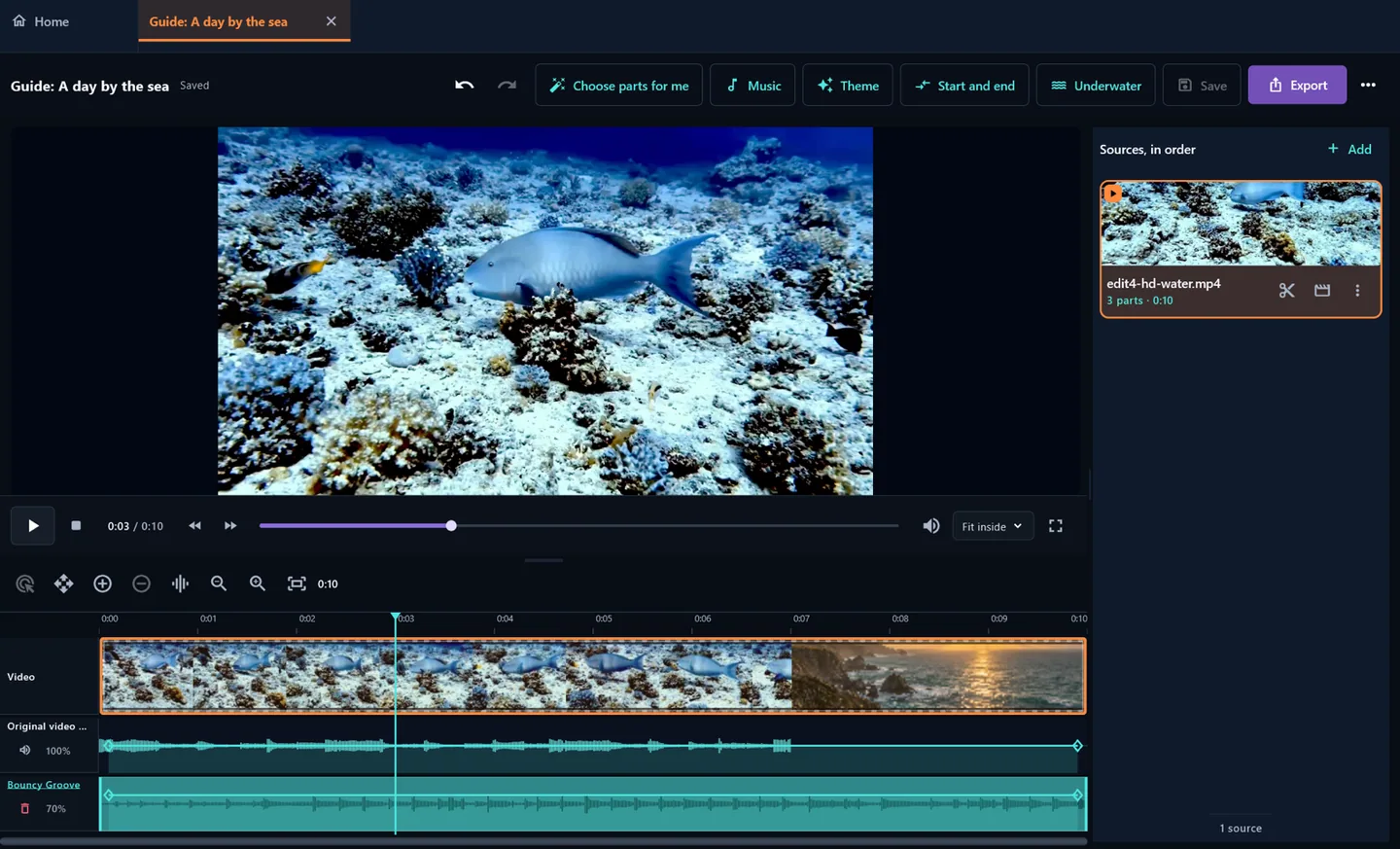The height and width of the screenshot is (849, 1400).
Task: Select the four-arrow move tool
Action: point(63,584)
